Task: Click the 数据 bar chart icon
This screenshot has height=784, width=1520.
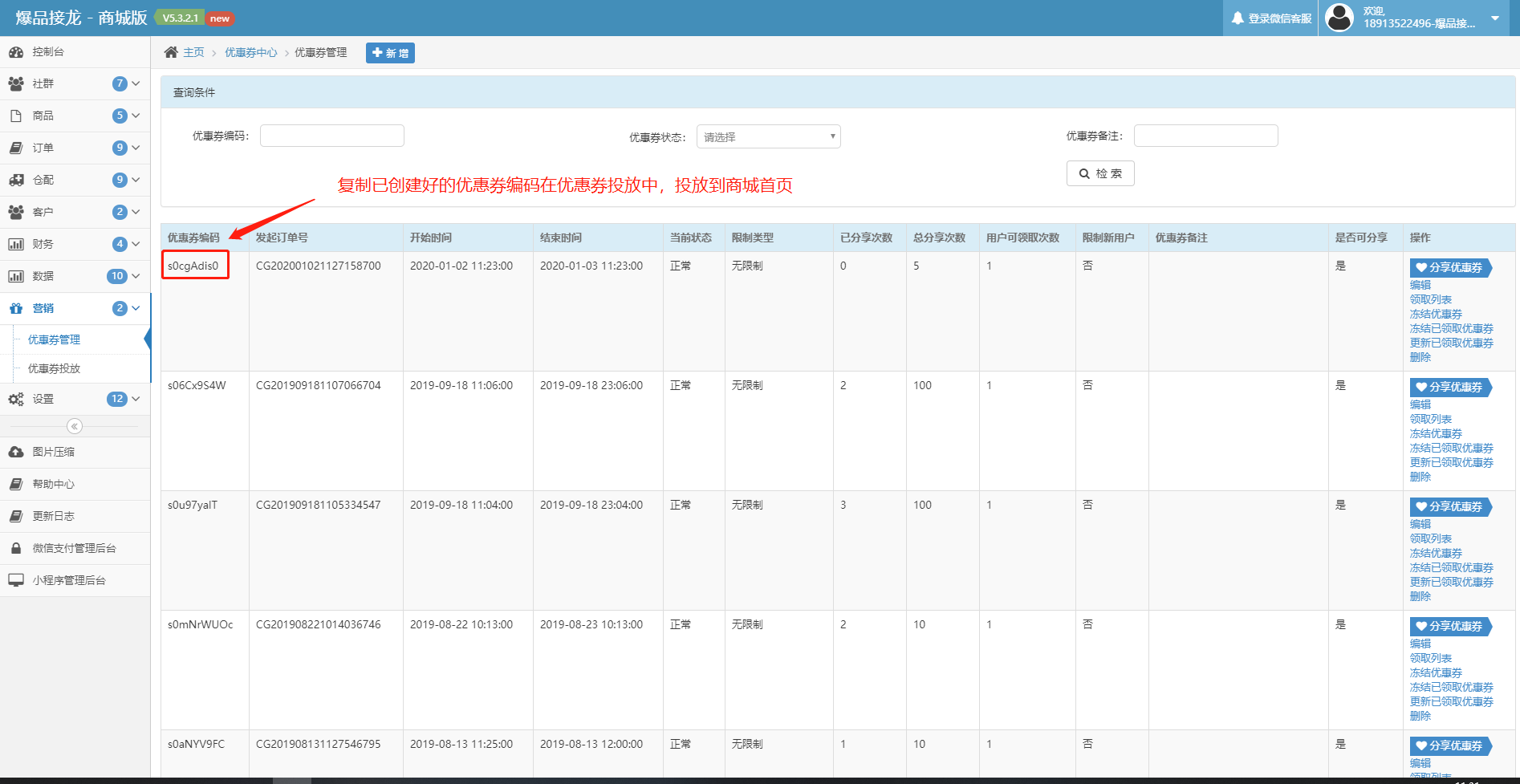Action: [16, 276]
